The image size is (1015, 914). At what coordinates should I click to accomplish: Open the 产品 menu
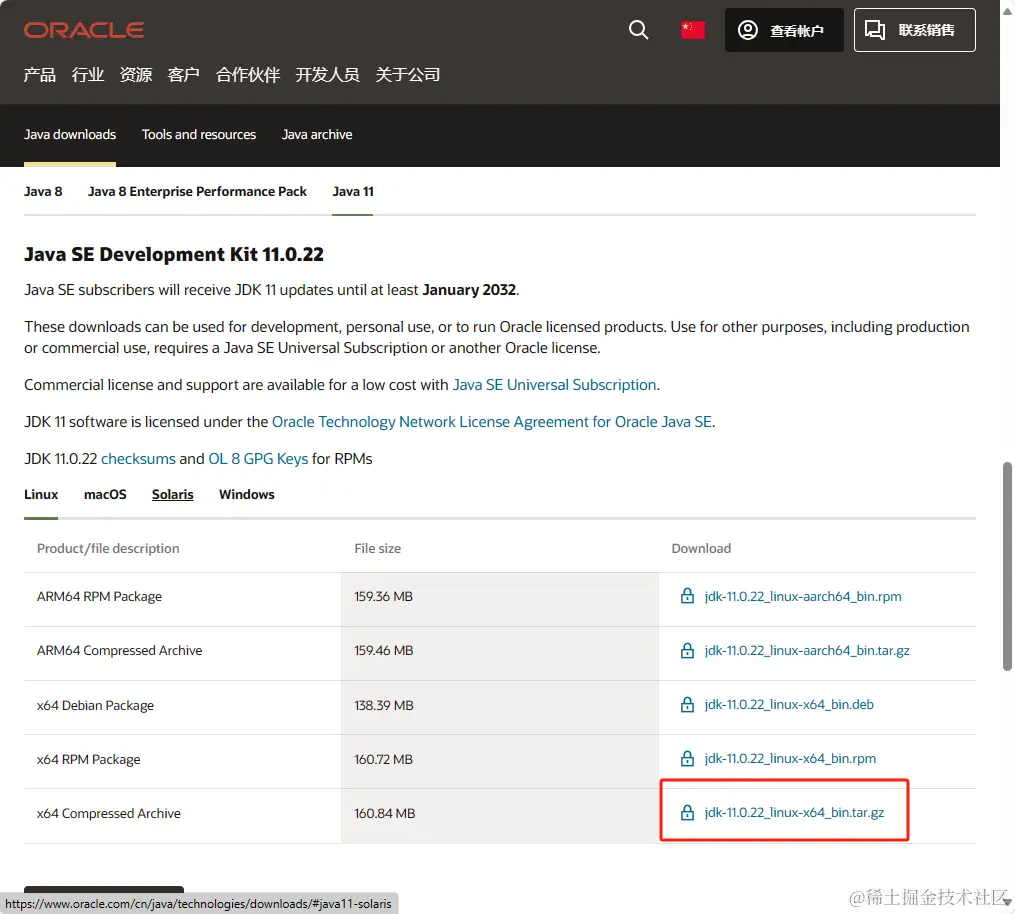[39, 75]
